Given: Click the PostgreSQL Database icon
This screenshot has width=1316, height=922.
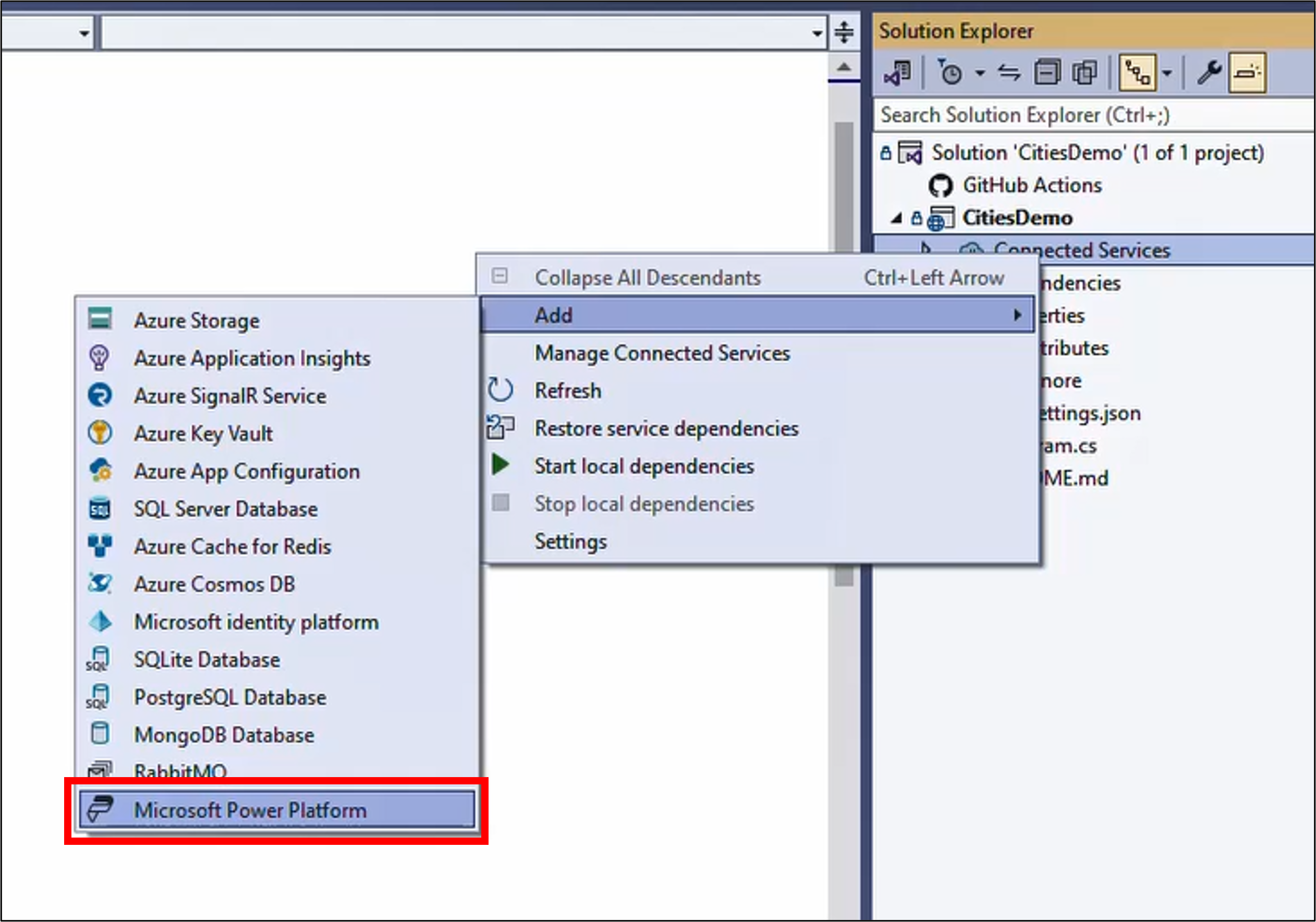Looking at the screenshot, I should [99, 697].
